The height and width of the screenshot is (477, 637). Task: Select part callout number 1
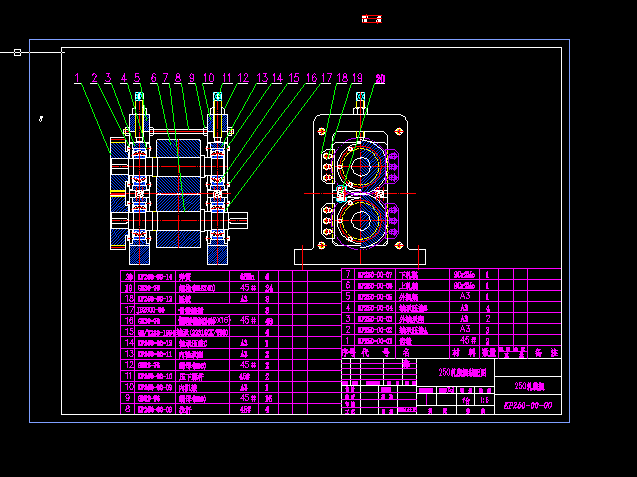tap(77, 77)
